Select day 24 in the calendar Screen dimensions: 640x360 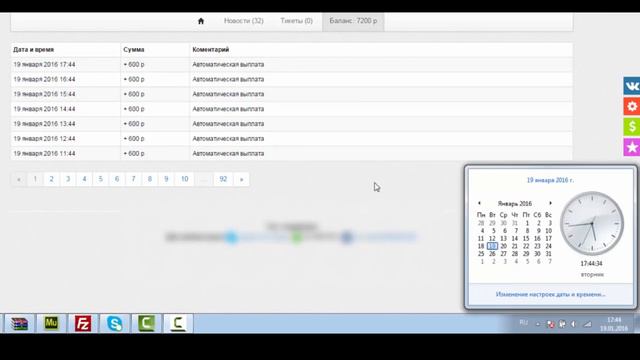549,246
